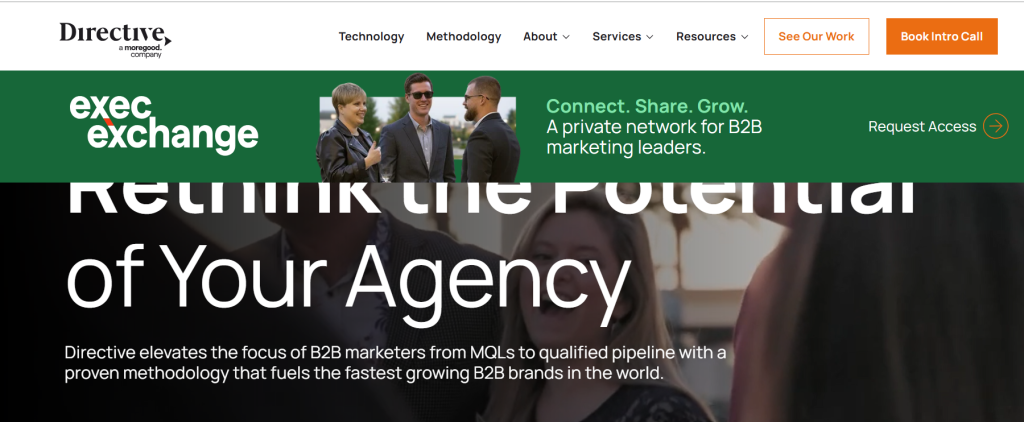Click the Directive elevates description paragraph
The height and width of the screenshot is (422, 1024).
(396, 363)
